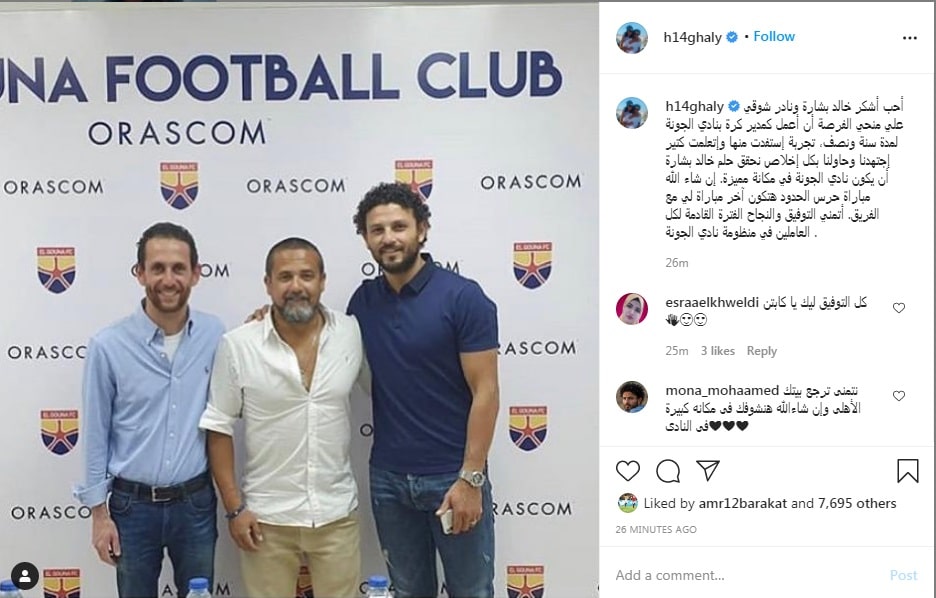This screenshot has height=598, width=936.
Task: View the 3 likes on esraaelkhweldi's comment
Action: [x=718, y=351]
